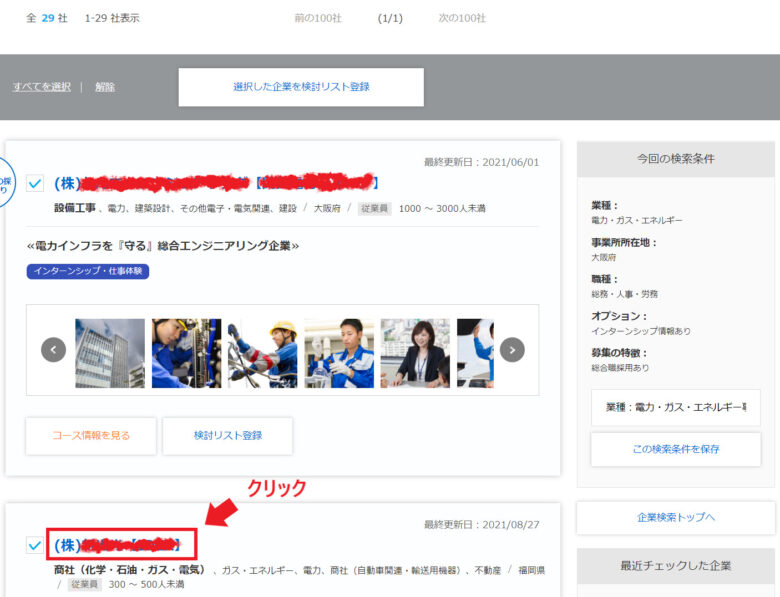Viewport: 780px width, 597px height.
Task: Toggle checkbox for the 商社 company dated 2021/08/27
Action: (35, 545)
